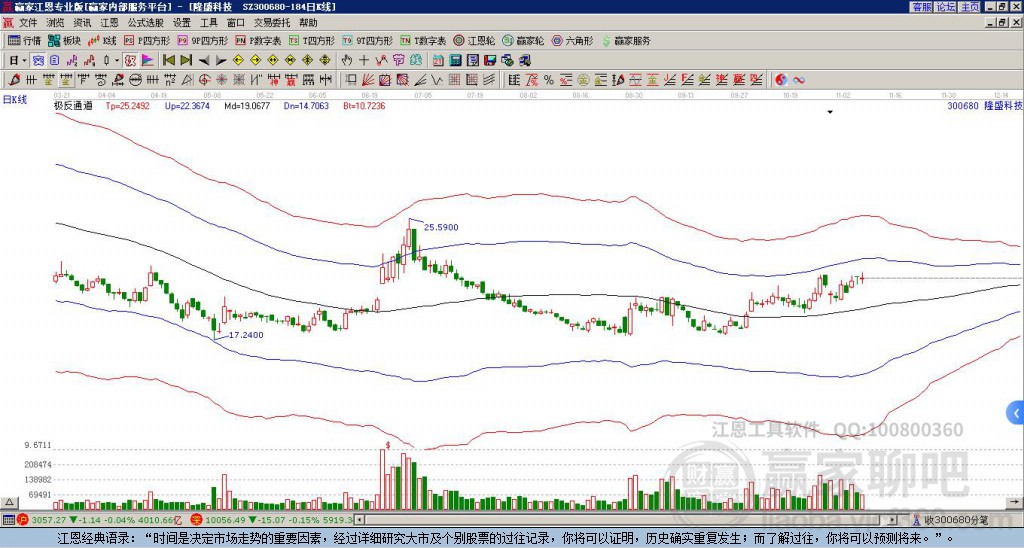Click the go-to-first bar arrow icon

[168, 60]
